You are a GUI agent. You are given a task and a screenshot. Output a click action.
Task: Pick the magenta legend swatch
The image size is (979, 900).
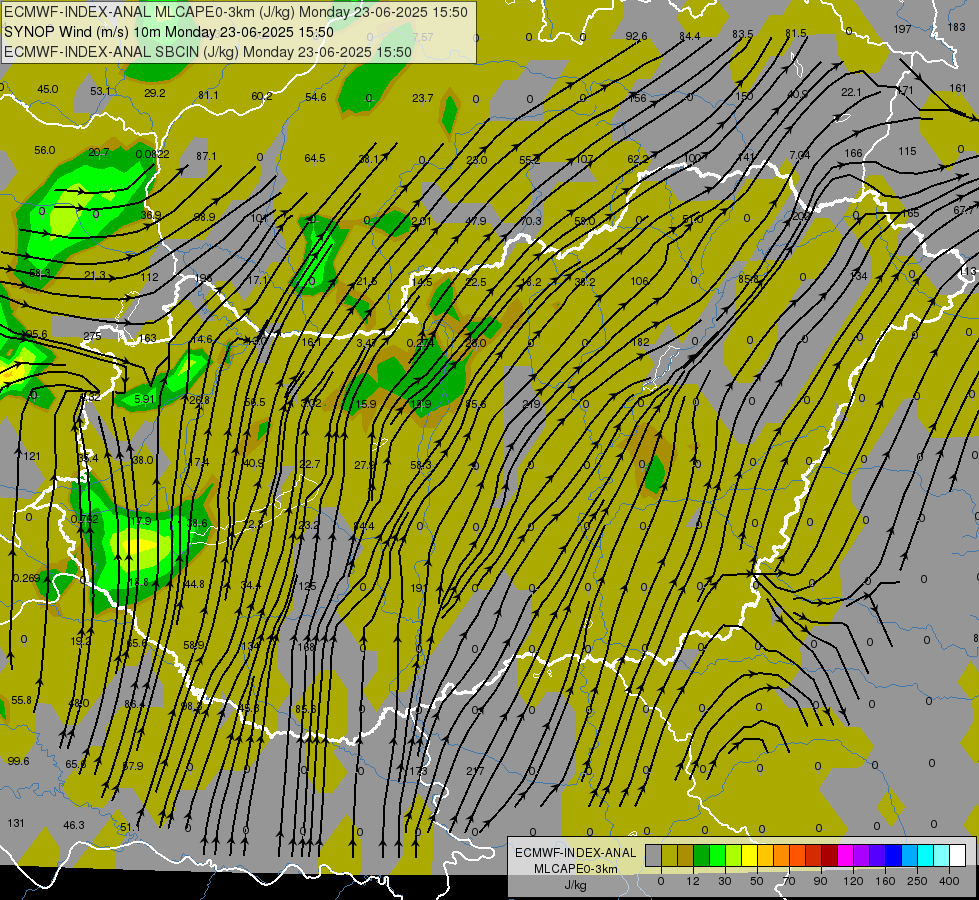pyautogui.click(x=845, y=855)
